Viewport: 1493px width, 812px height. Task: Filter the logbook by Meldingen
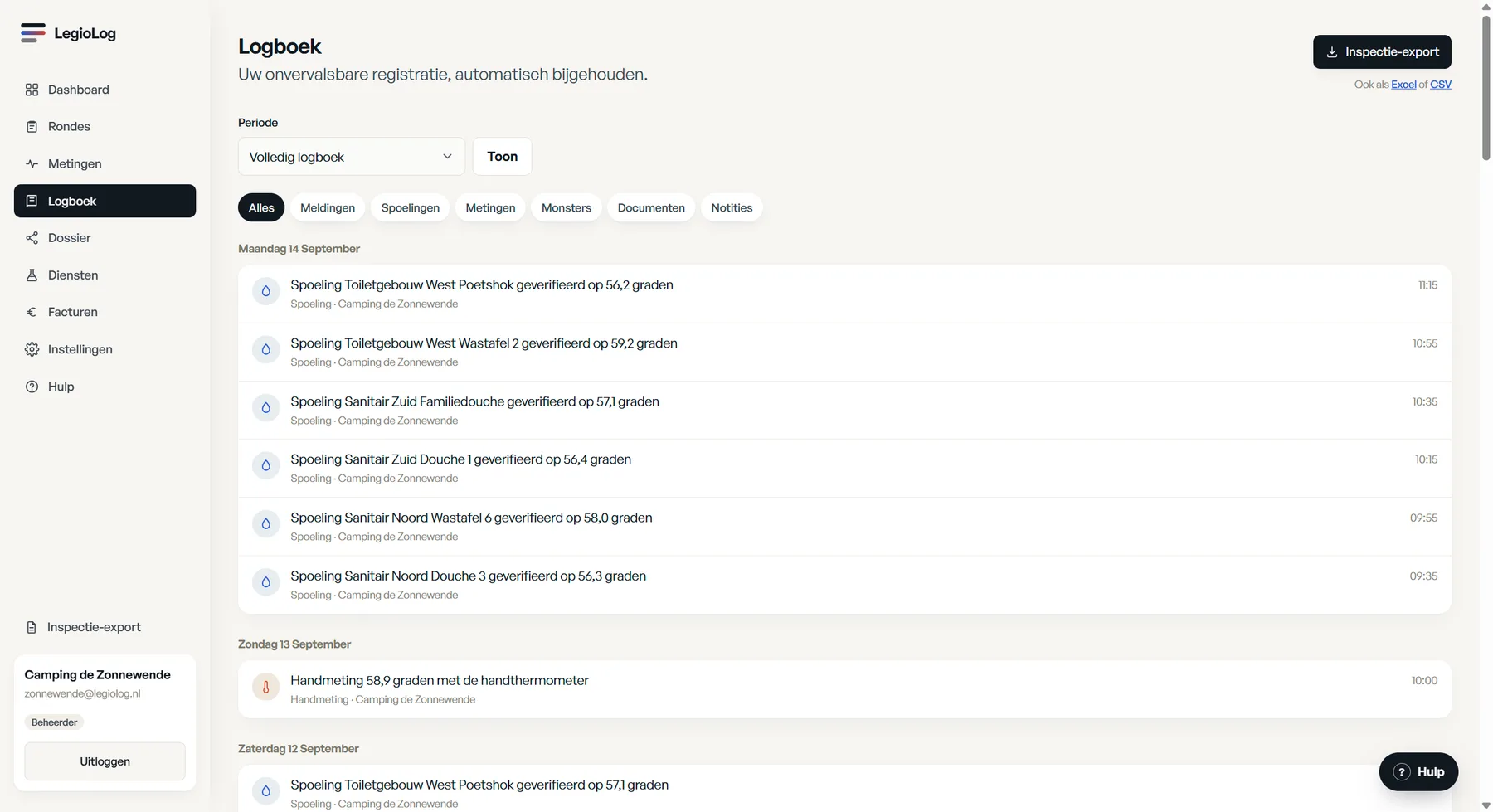(x=328, y=207)
